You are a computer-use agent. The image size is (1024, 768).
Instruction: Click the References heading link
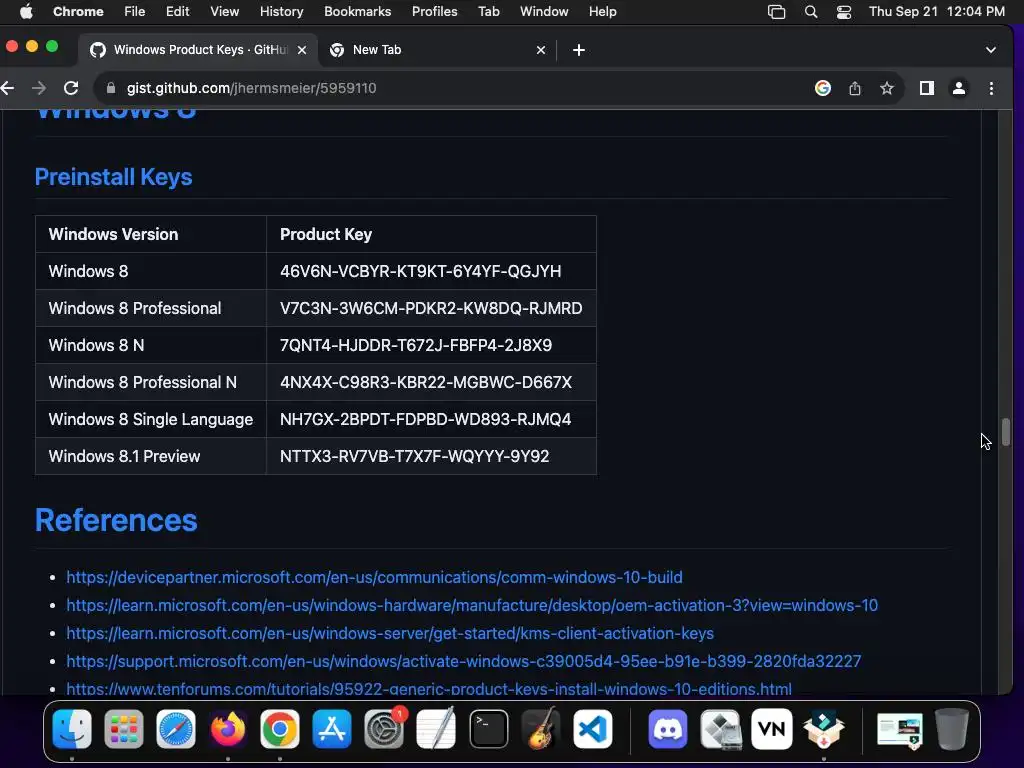[x=116, y=520]
